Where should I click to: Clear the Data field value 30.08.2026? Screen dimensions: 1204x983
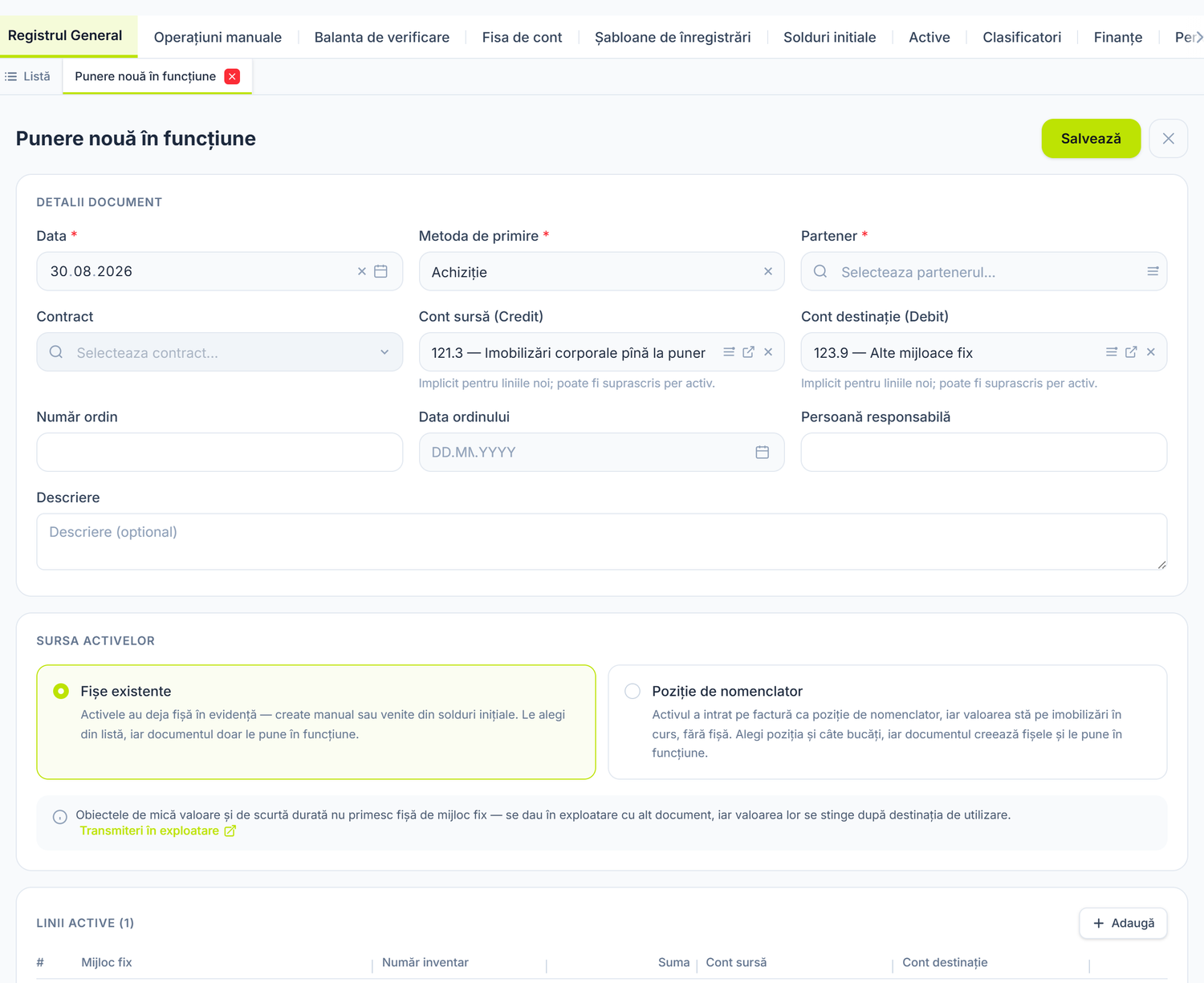[x=362, y=271]
